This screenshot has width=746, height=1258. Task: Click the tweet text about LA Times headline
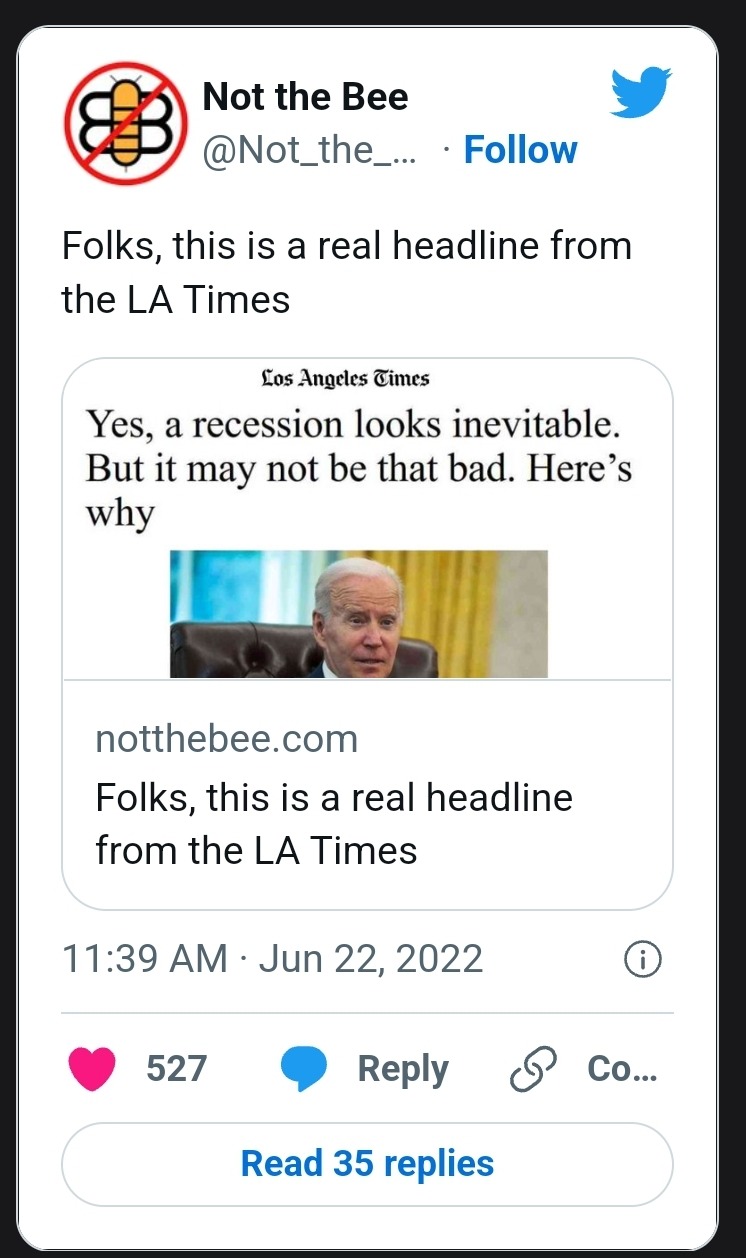[346, 272]
